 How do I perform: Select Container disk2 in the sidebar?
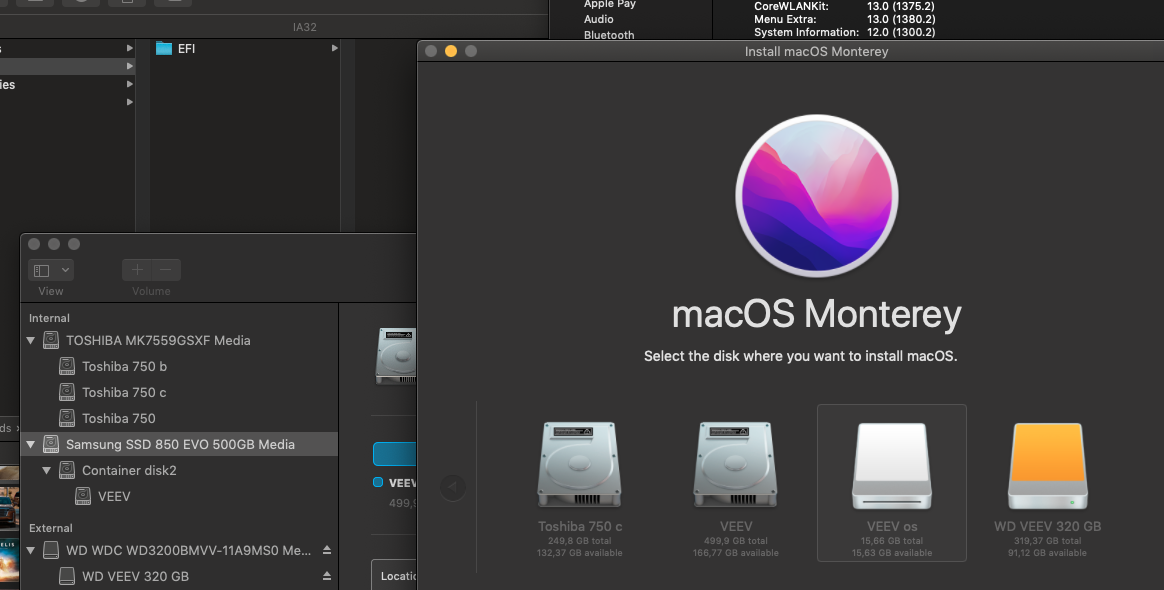(179, 471)
